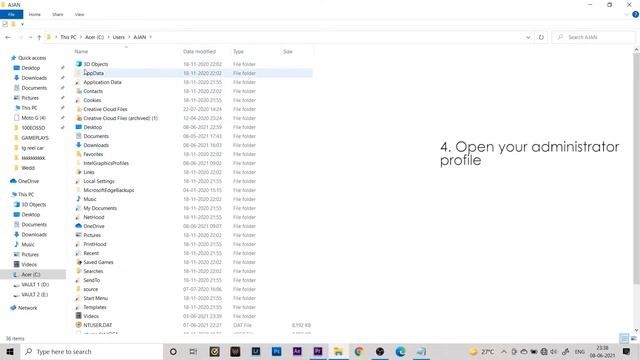The image size is (640, 360).
Task: Switch to Details view layout icon
Action: [624, 338]
